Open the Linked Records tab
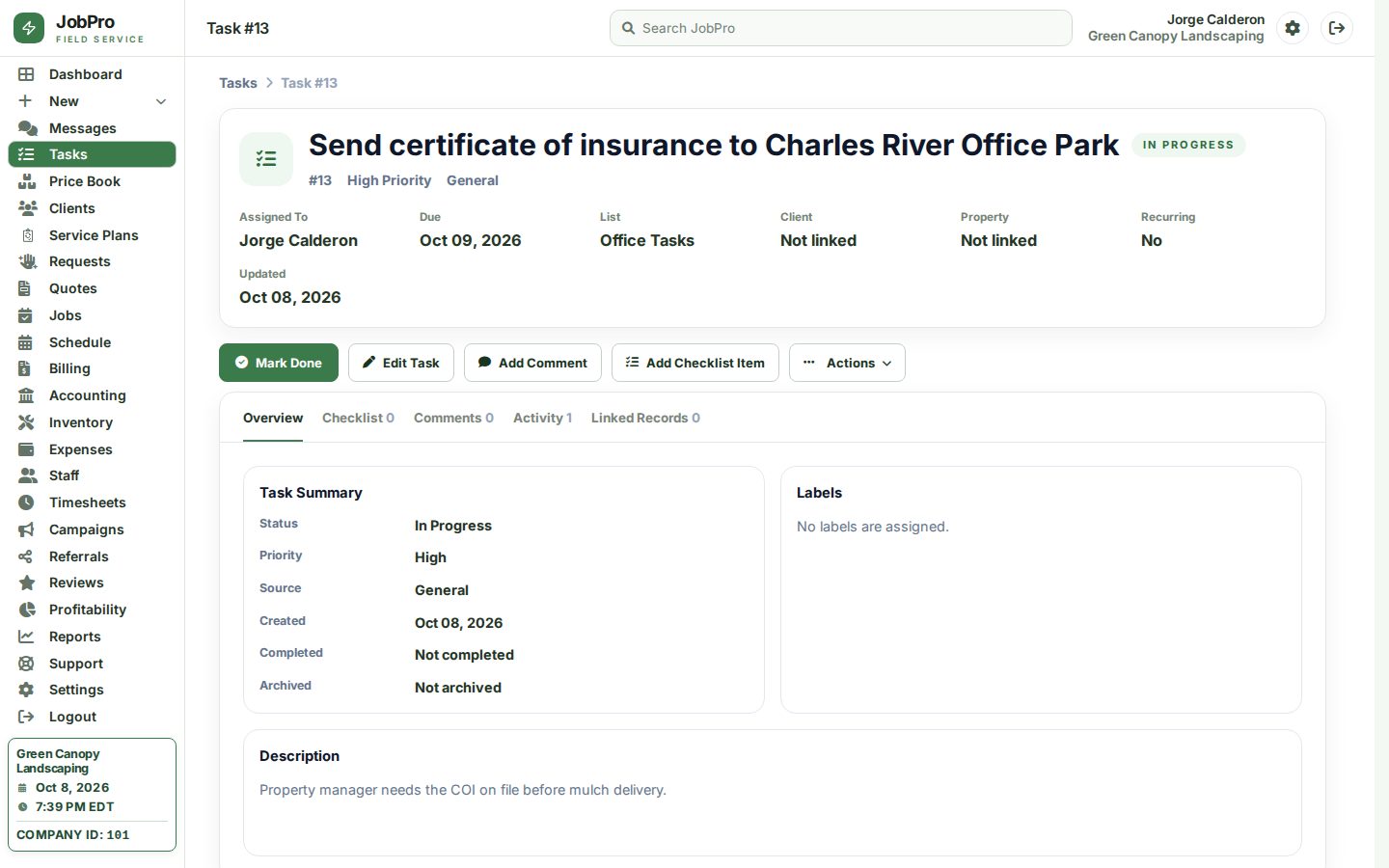Screen dimensions: 1389x868 [645, 418]
